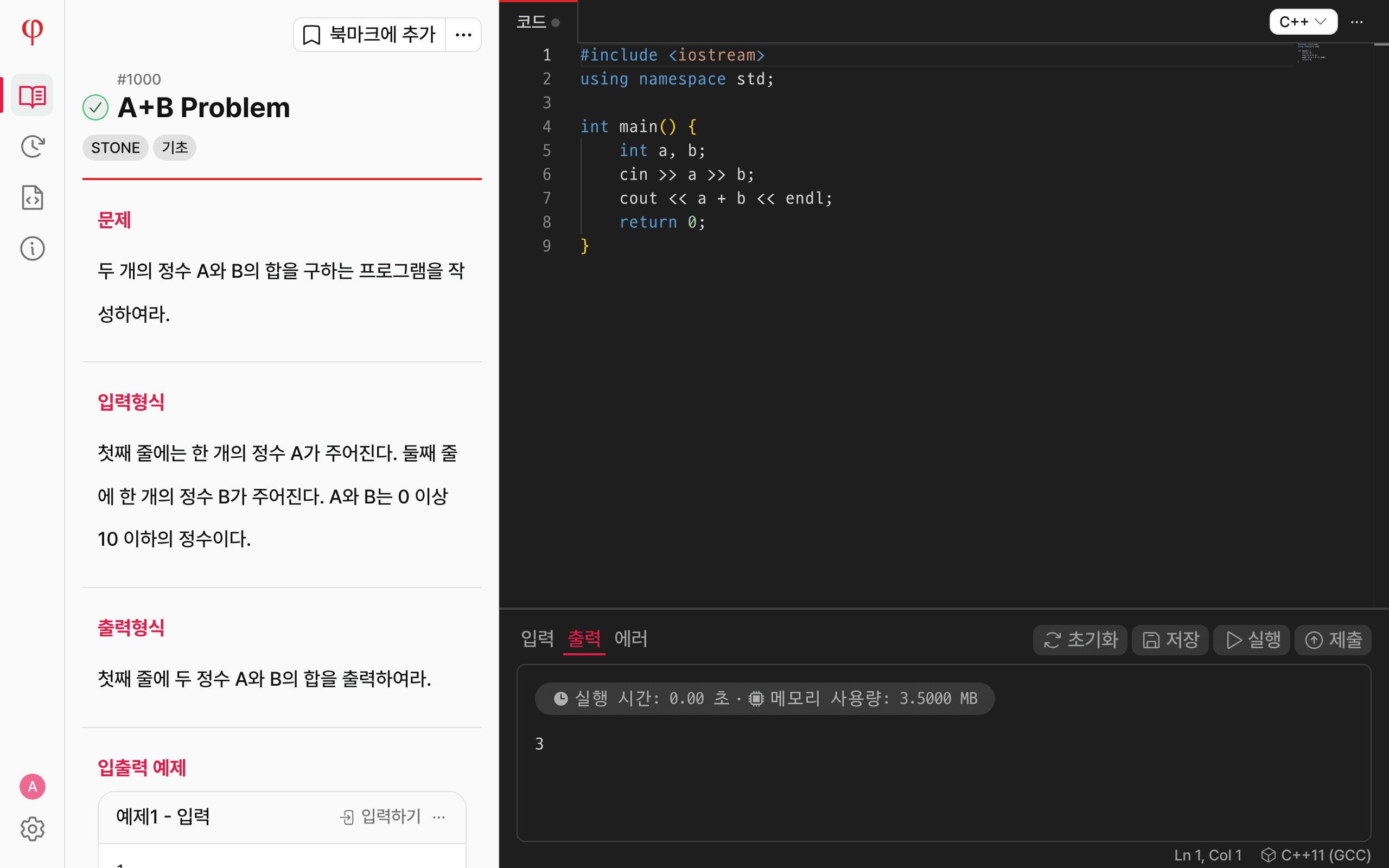This screenshot has height=868, width=1389.
Task: Switch to the 에러 tab
Action: pyautogui.click(x=631, y=639)
